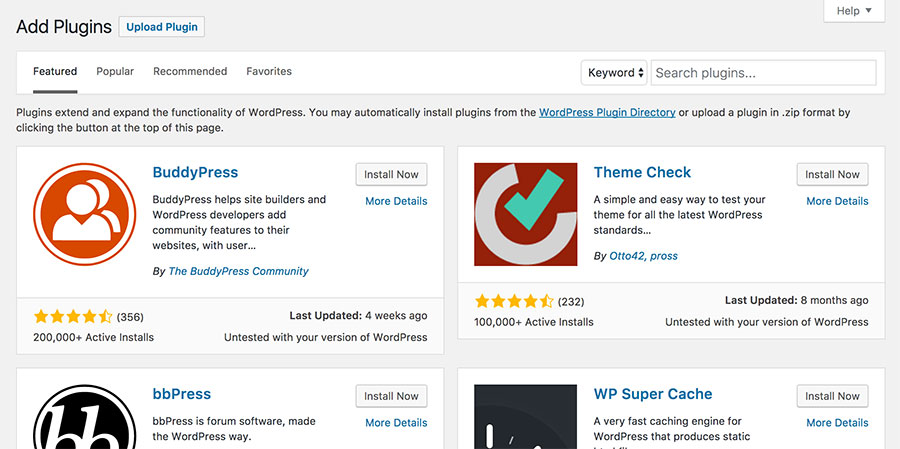Click the Theme Check plugin icon
Viewport: 900px width, 449px height.
point(525,214)
